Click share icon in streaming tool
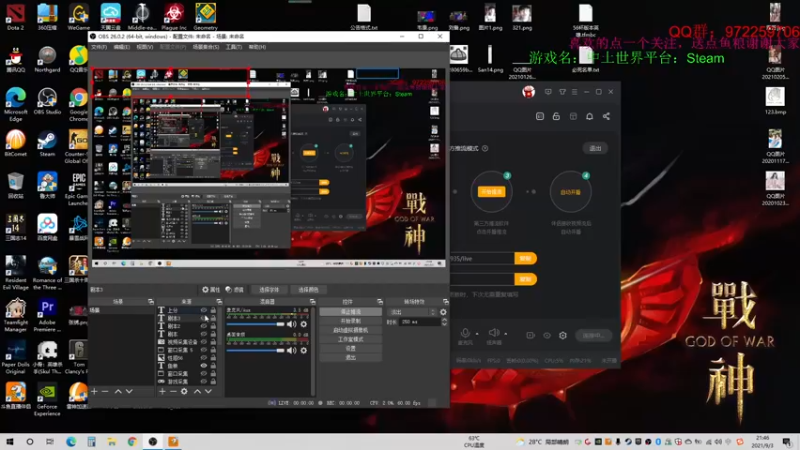Screen dimensions: 800x450 click(x=606, y=116)
